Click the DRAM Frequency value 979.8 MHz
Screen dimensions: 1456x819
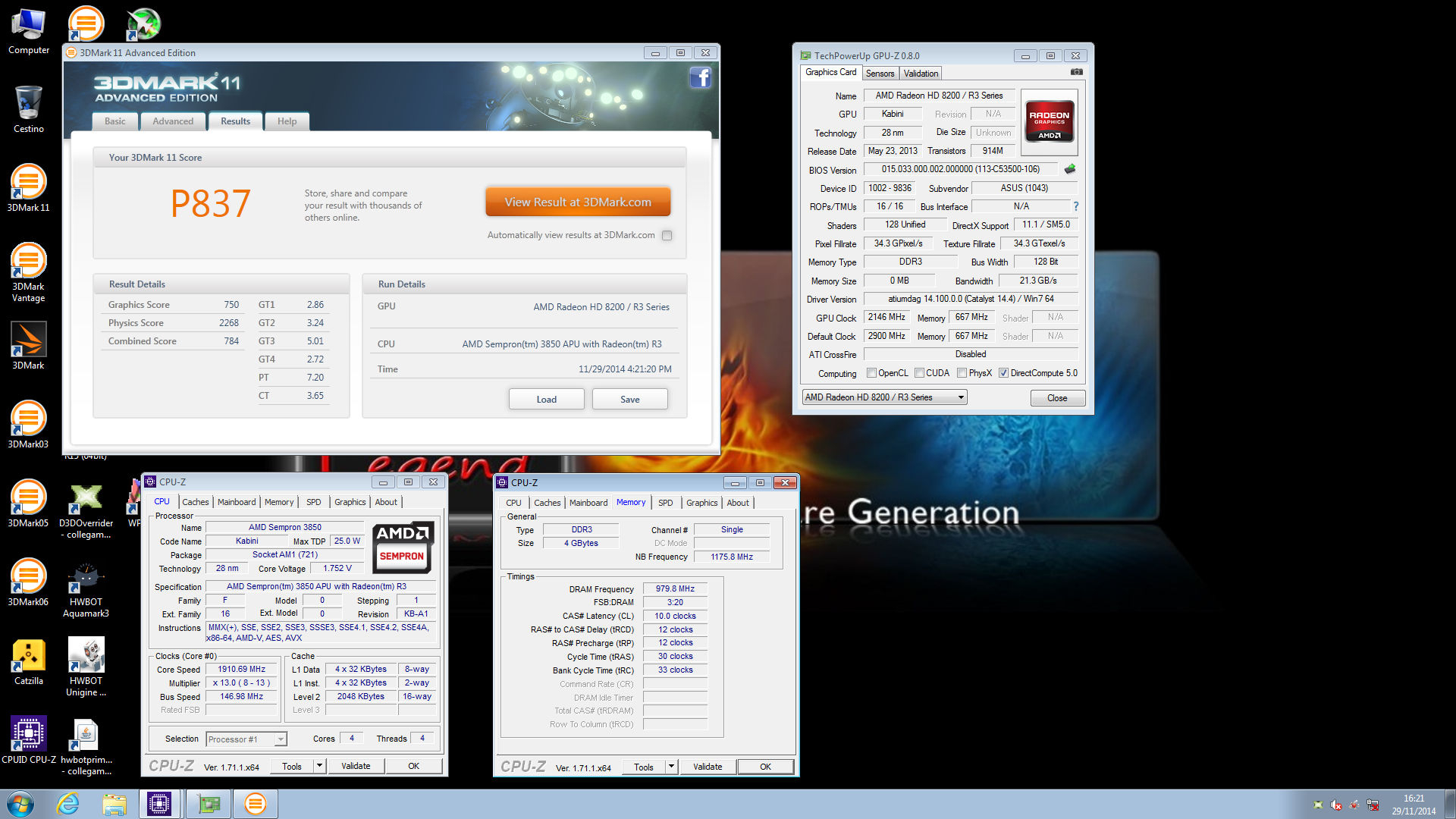[675, 589]
